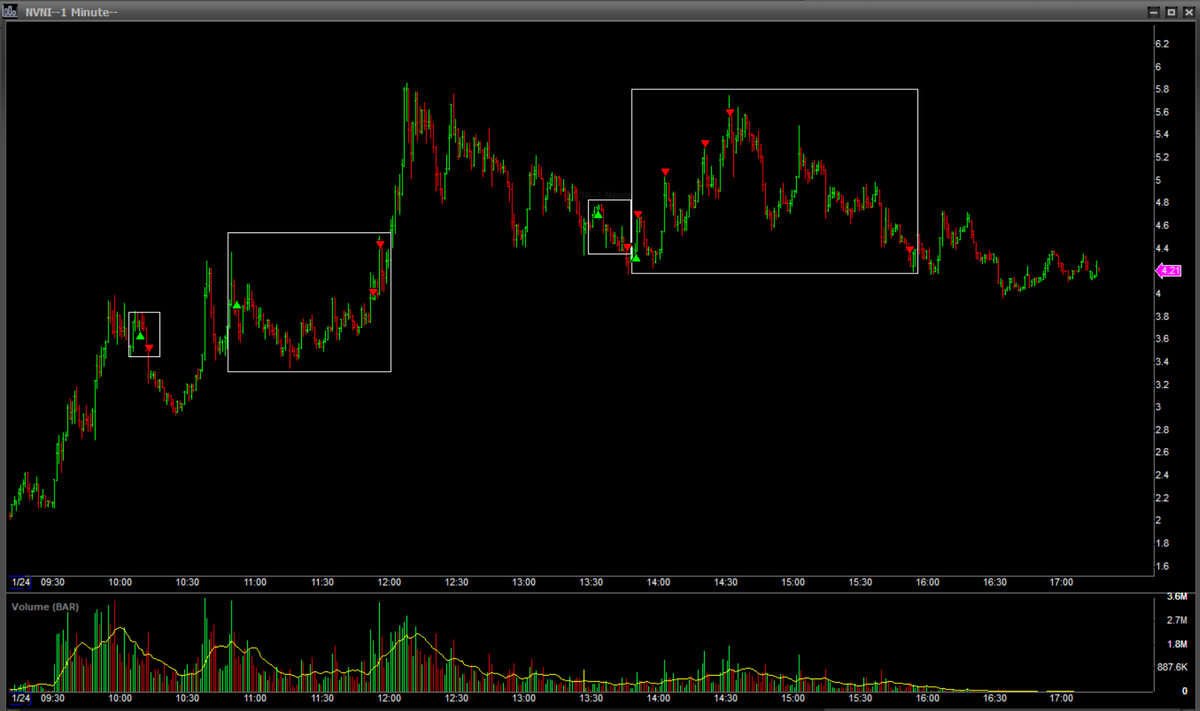Click the 4.4 price axis label

[1162, 248]
